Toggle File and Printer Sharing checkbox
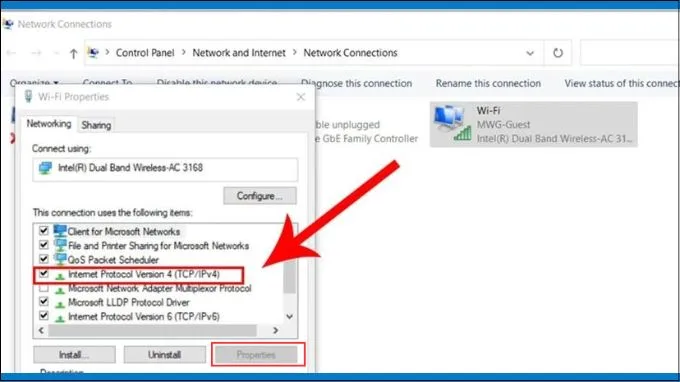The image size is (680, 382). (43, 245)
